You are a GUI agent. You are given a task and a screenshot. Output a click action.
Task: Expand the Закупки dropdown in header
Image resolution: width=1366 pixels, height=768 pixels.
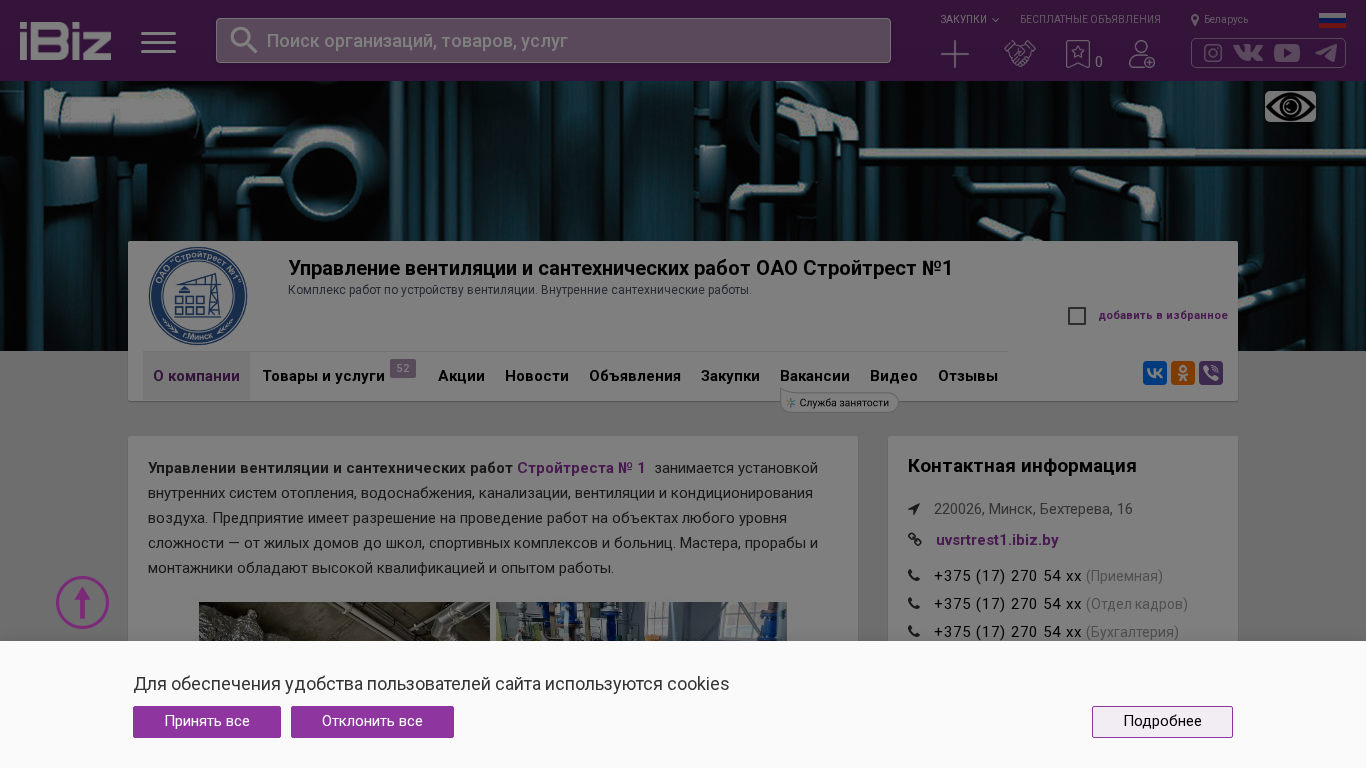969,20
